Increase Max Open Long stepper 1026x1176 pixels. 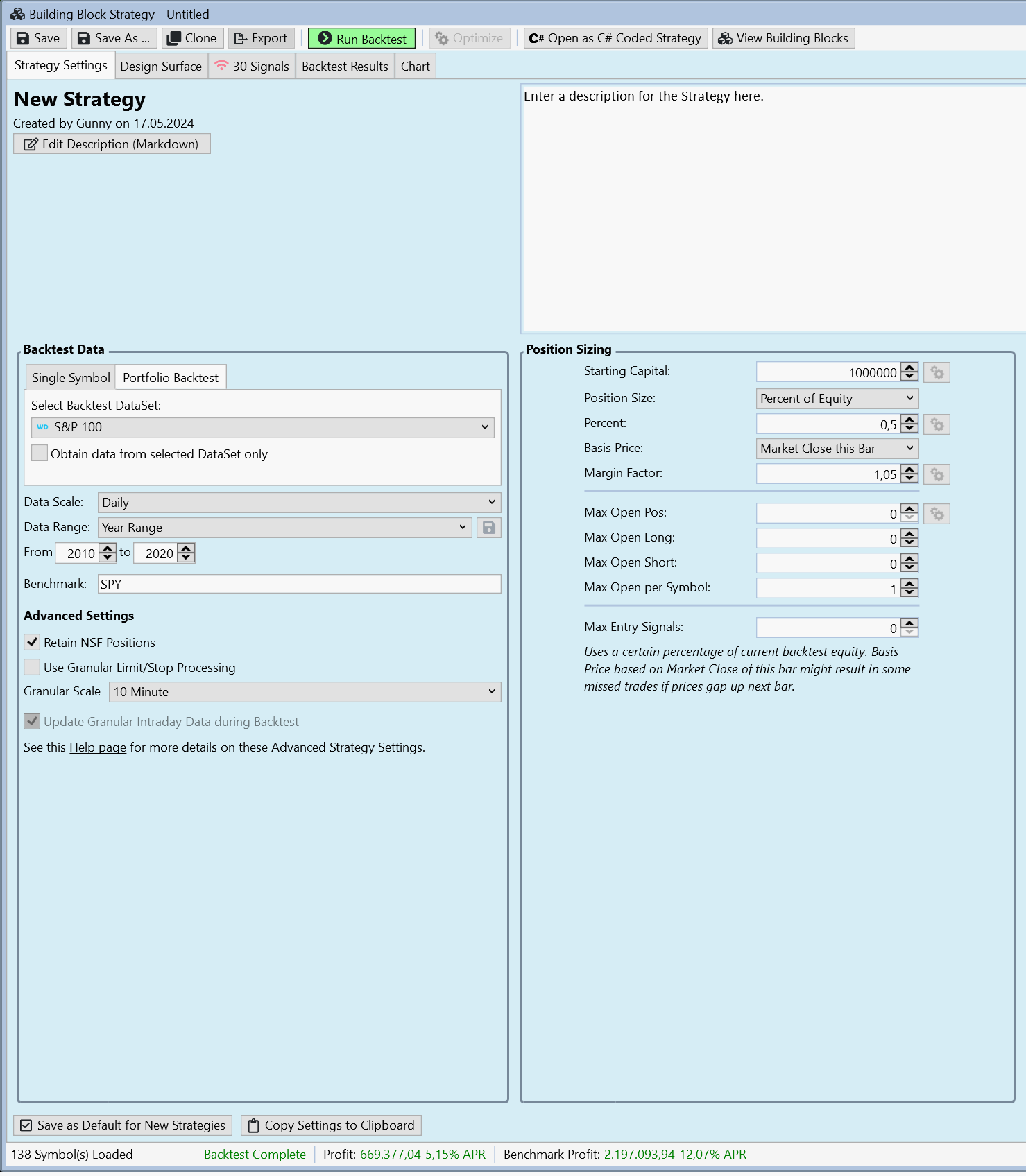(x=909, y=534)
